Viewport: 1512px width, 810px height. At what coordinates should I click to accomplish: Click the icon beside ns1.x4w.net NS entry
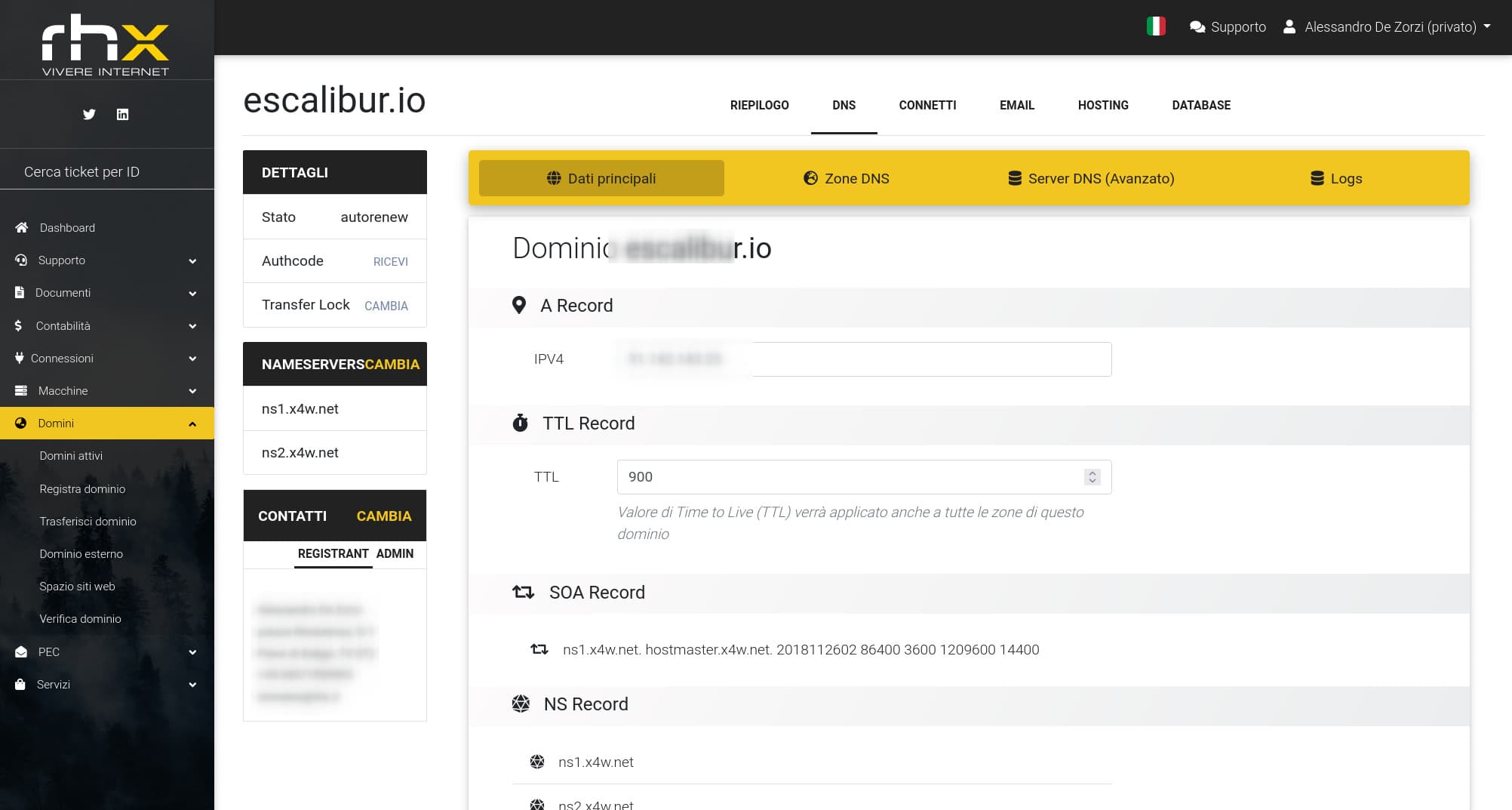tap(537, 762)
